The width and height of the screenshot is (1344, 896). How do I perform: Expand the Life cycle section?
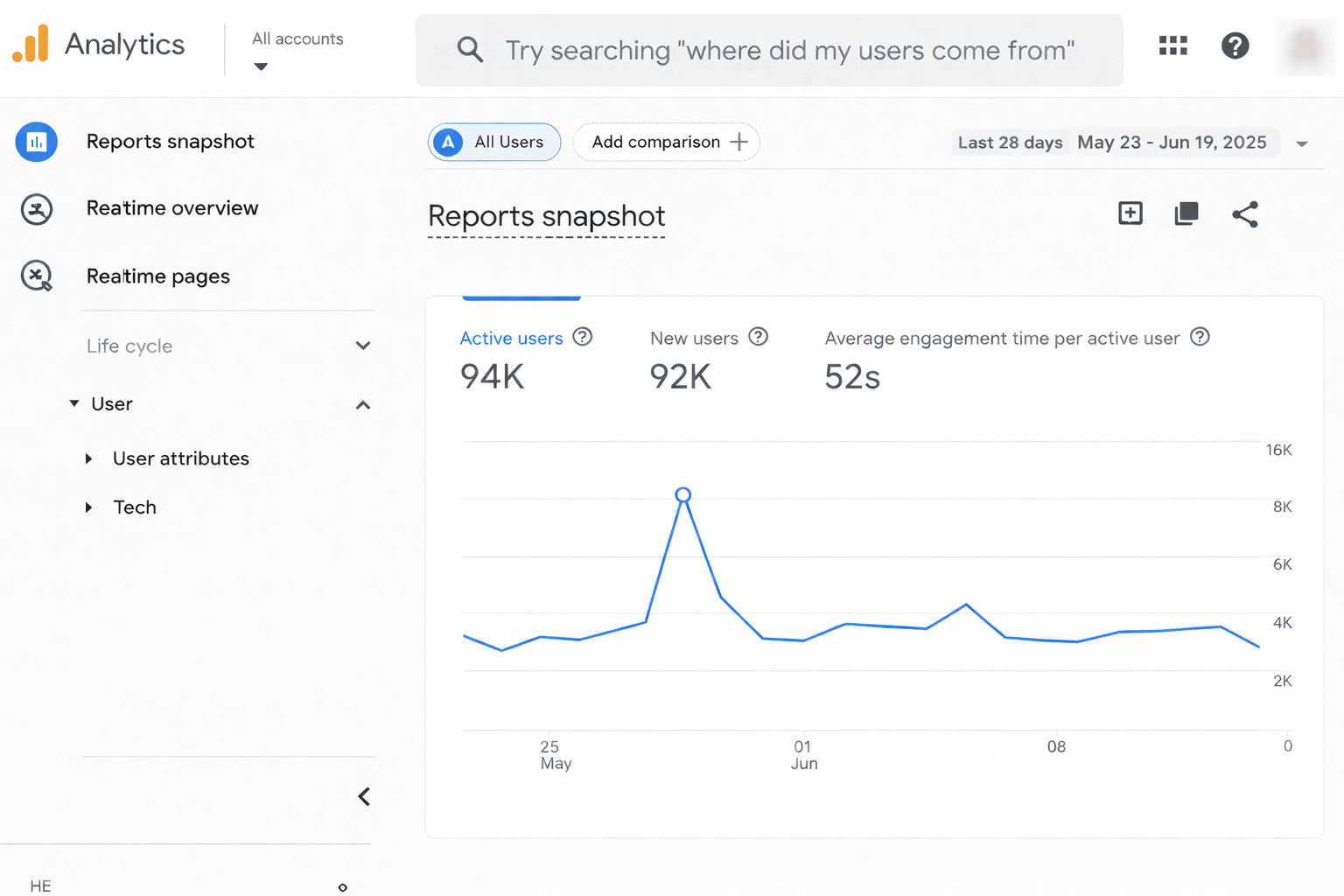pos(363,346)
